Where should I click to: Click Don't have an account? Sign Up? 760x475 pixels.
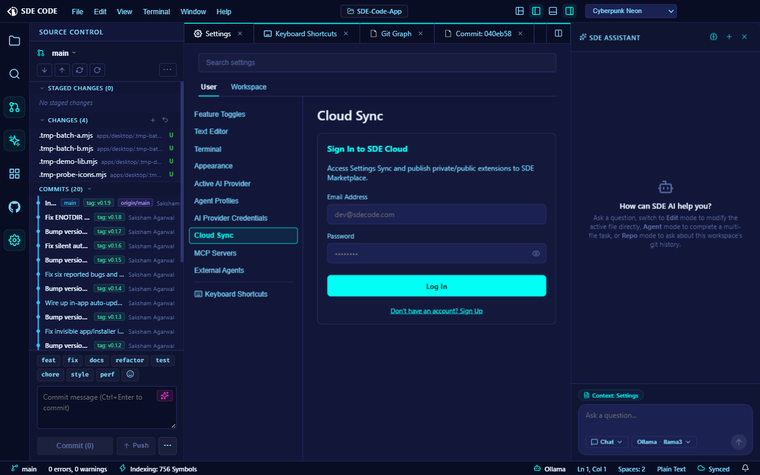click(x=436, y=311)
